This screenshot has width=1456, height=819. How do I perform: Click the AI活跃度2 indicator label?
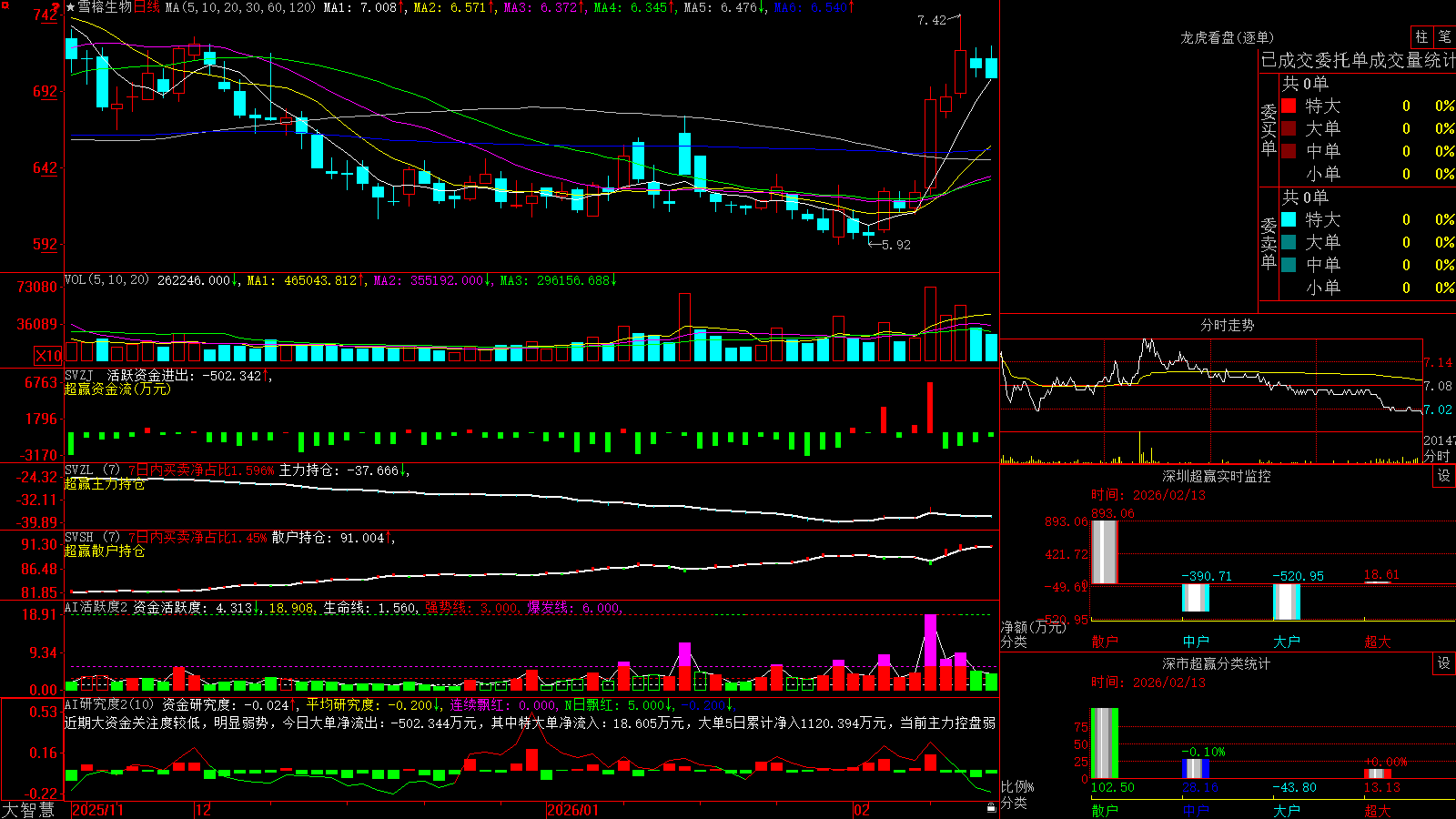96,608
